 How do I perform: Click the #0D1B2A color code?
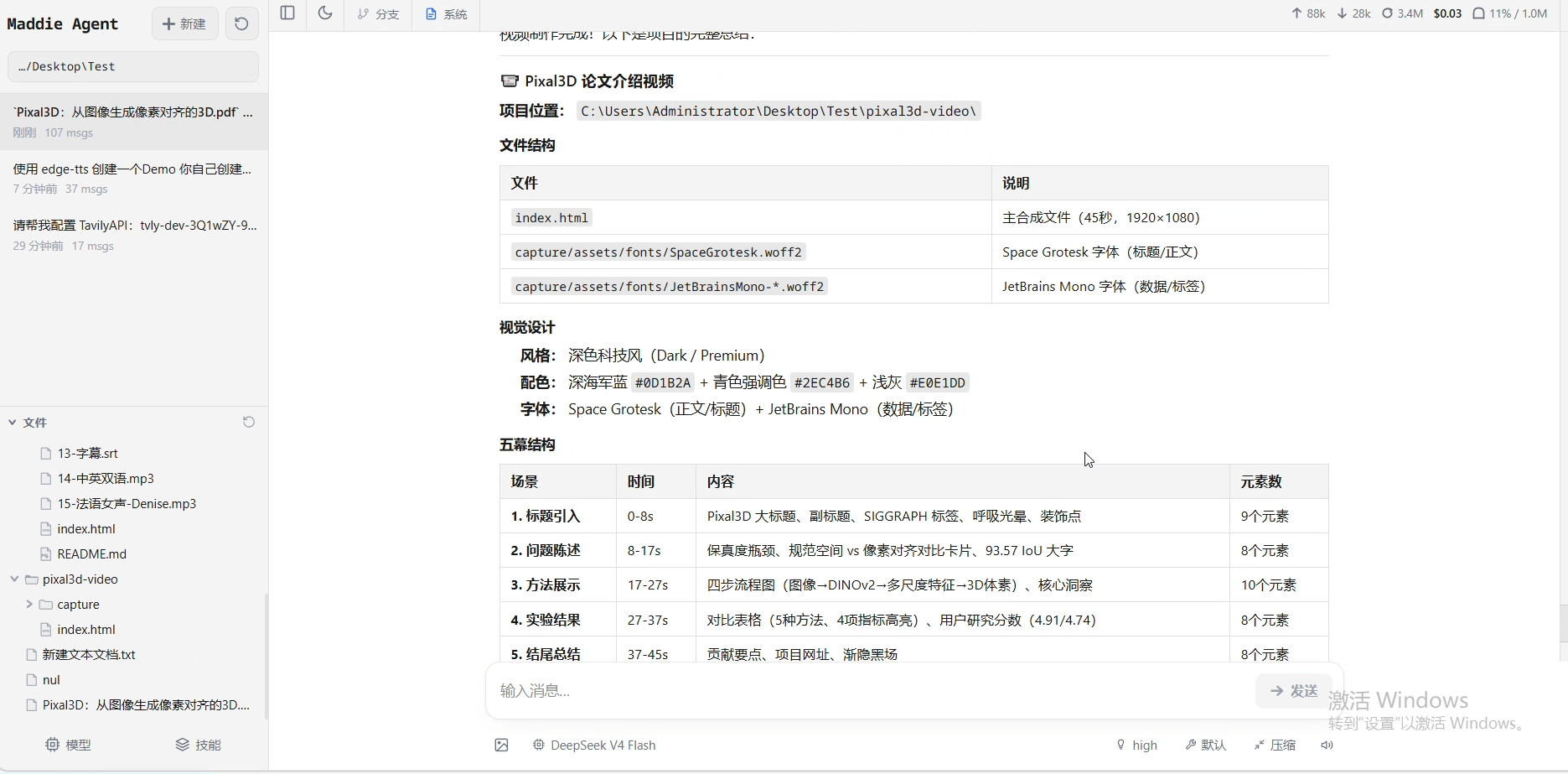pos(663,382)
